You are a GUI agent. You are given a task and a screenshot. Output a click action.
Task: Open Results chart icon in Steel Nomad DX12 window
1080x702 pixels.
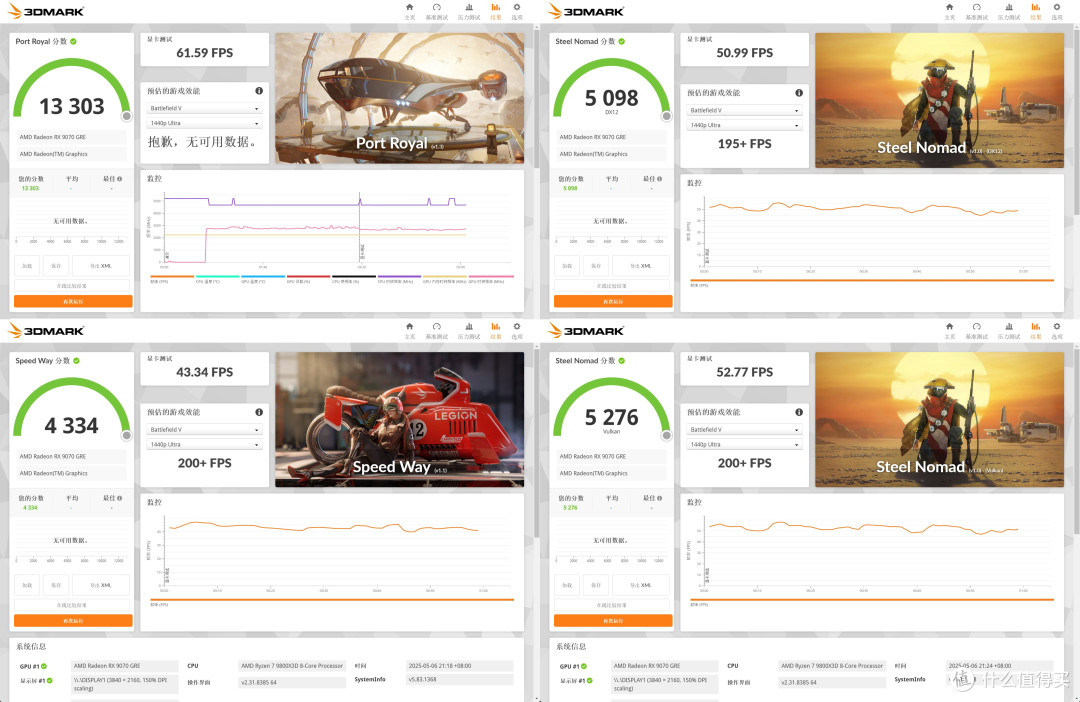point(1036,8)
